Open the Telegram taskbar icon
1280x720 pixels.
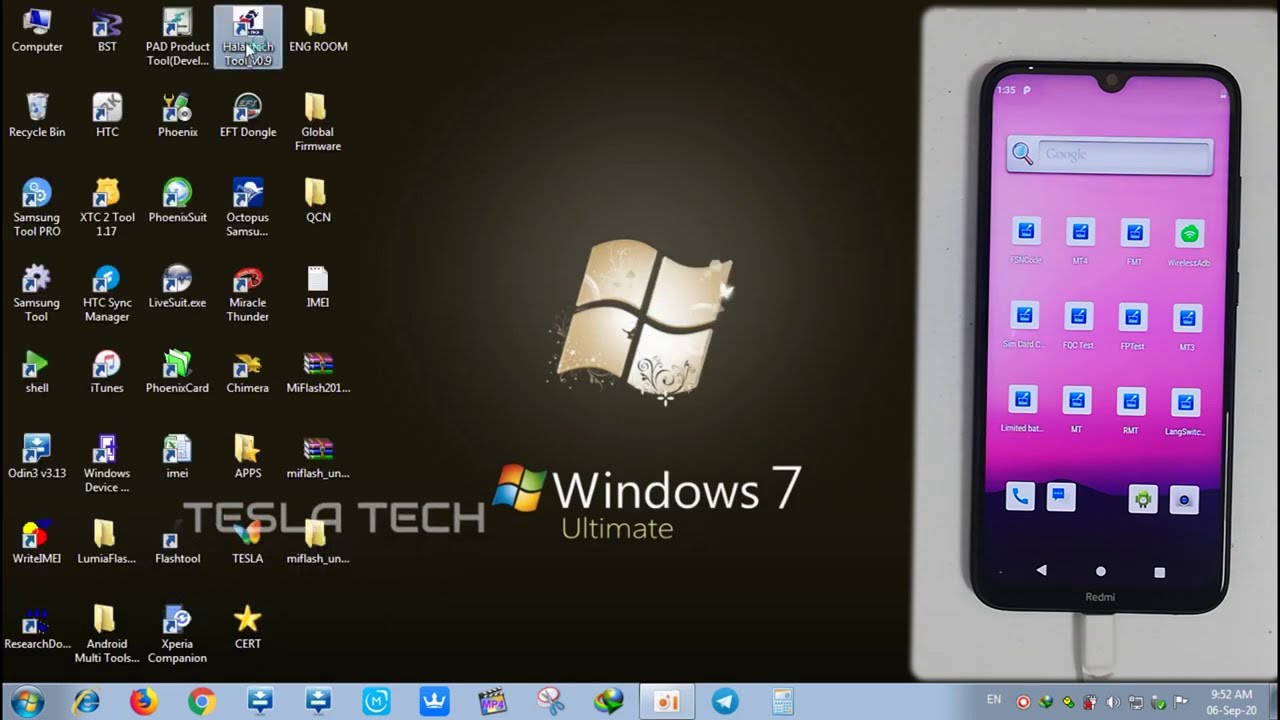[x=725, y=702]
